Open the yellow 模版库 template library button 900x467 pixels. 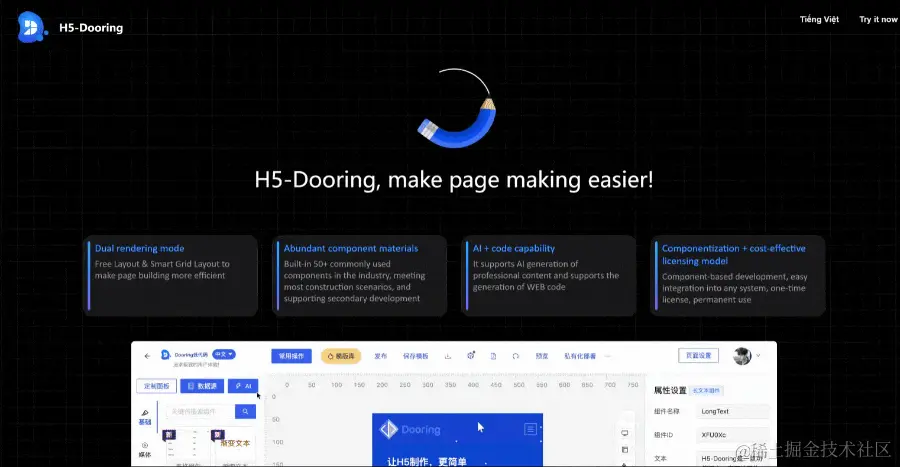[341, 356]
